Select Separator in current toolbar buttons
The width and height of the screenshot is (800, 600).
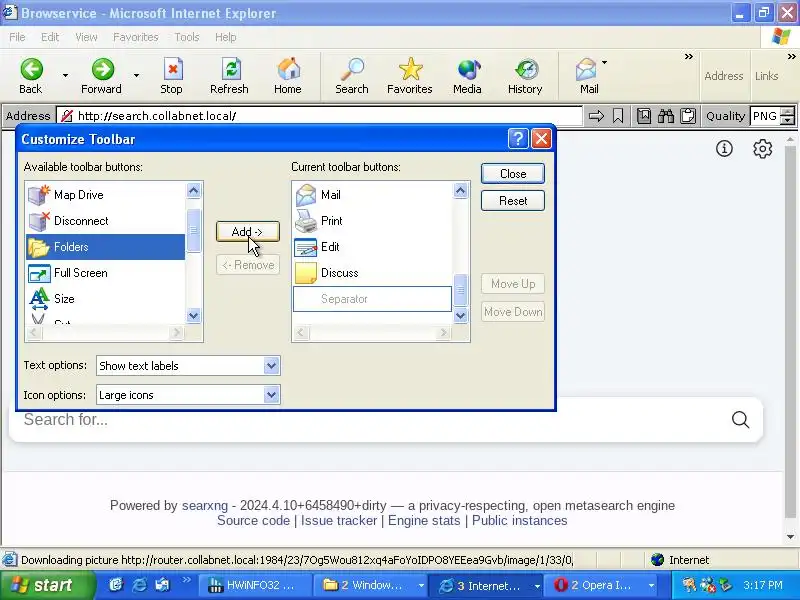(x=372, y=299)
